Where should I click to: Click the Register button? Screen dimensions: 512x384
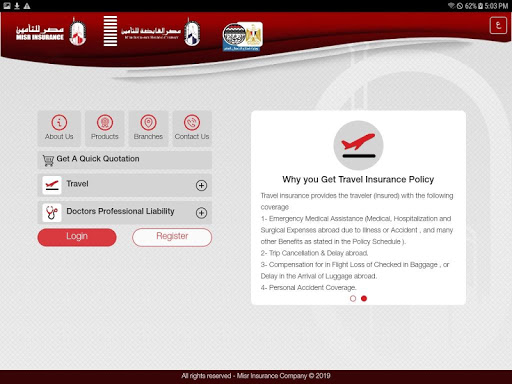(172, 237)
